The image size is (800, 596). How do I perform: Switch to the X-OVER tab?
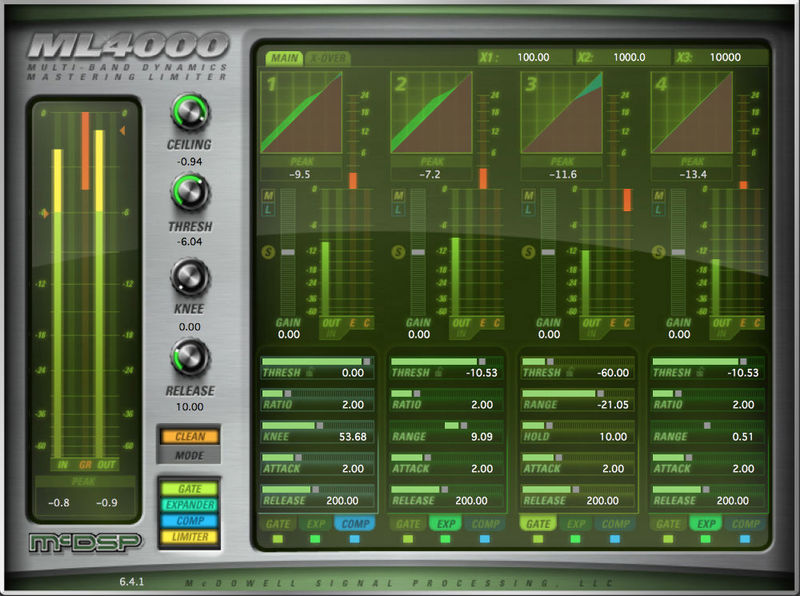328,58
